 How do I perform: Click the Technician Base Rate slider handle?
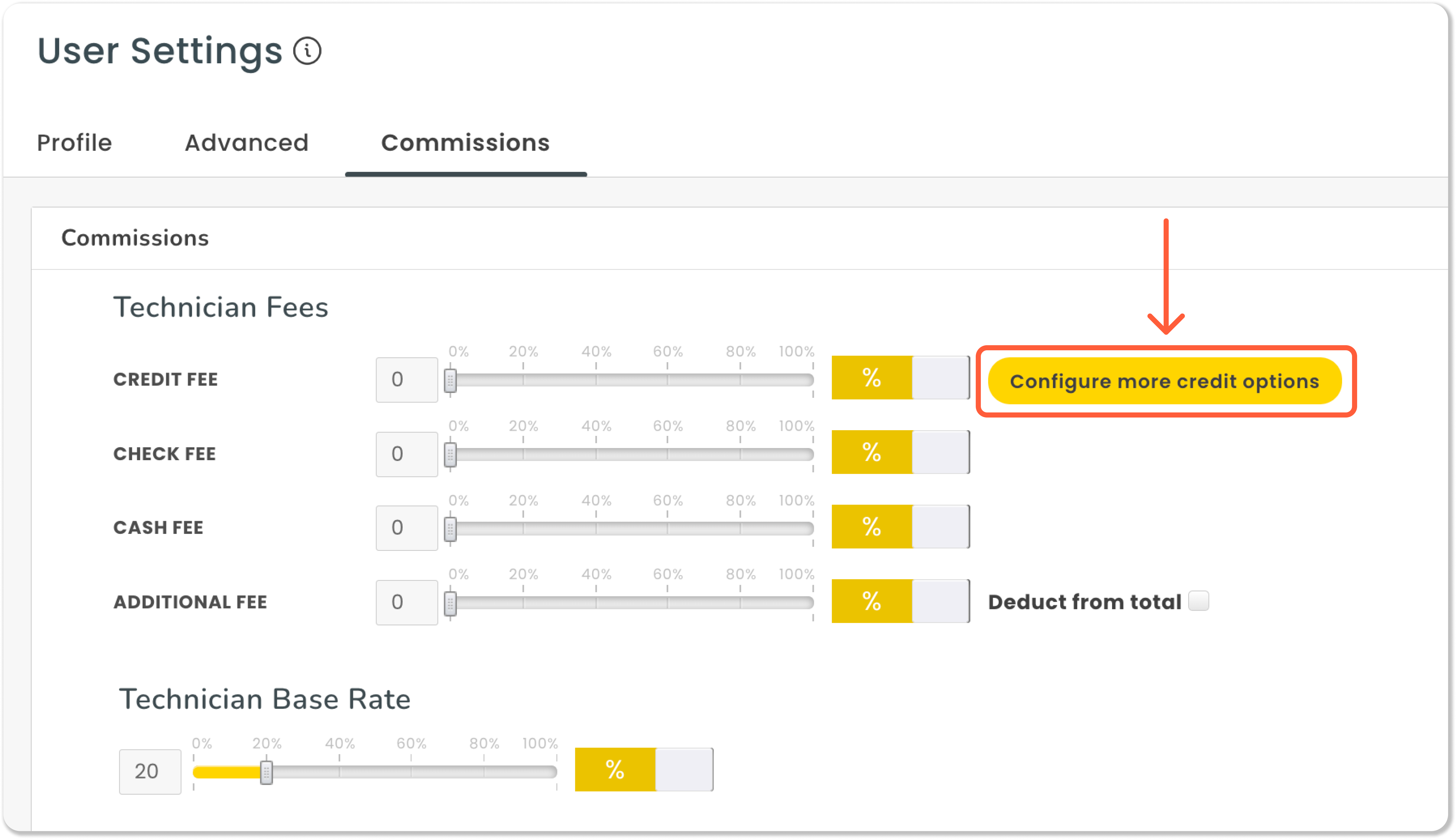click(266, 773)
